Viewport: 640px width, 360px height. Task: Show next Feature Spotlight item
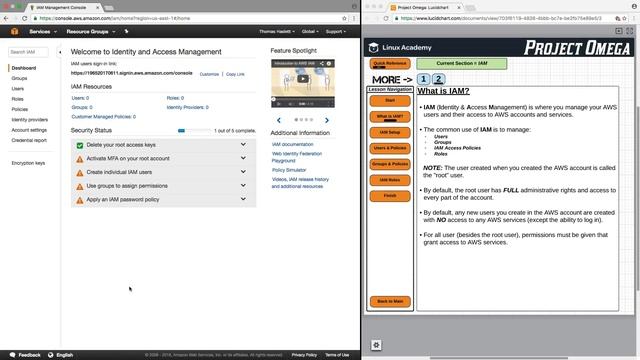(x=327, y=120)
